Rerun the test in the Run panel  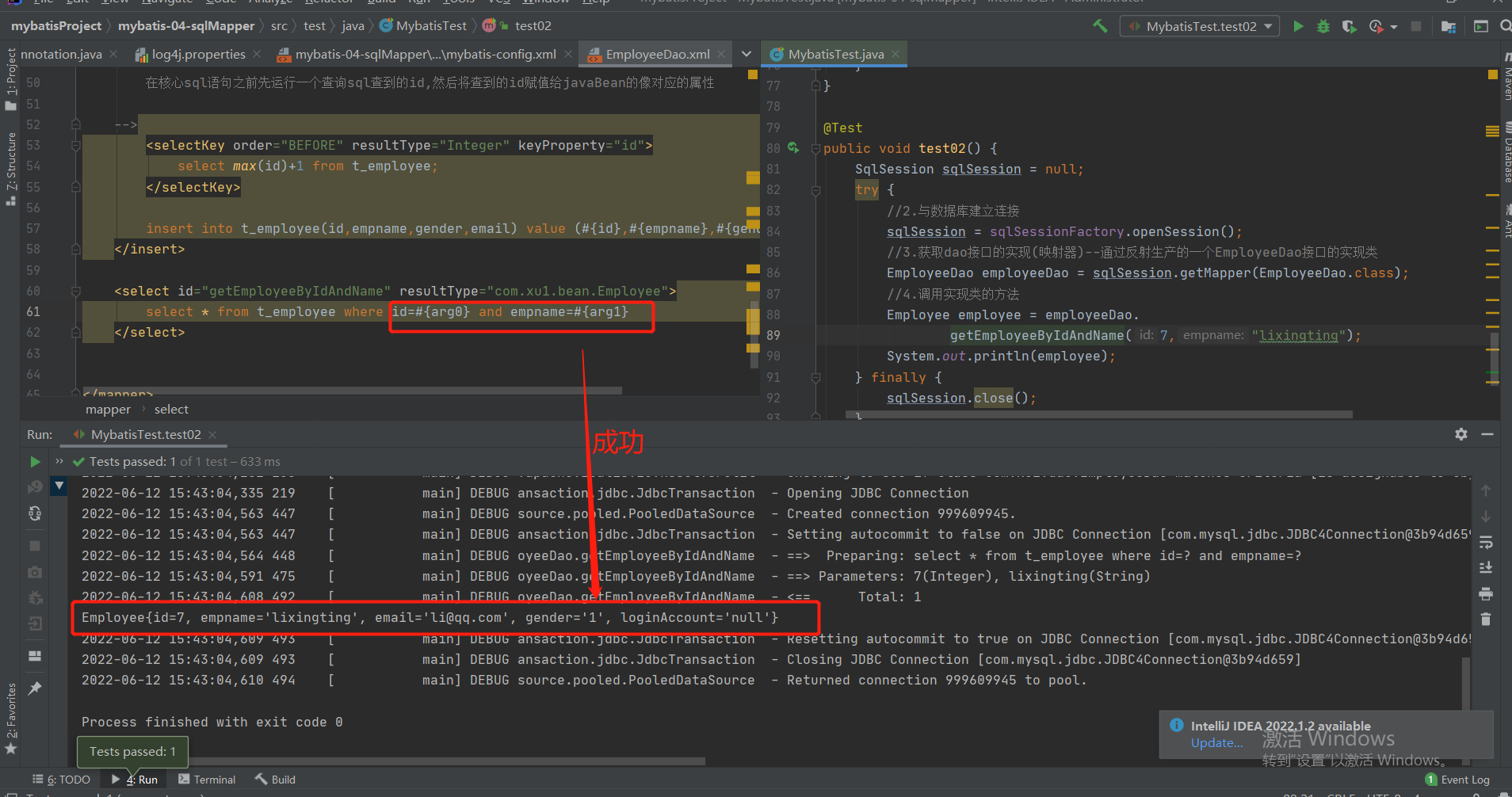click(35, 462)
